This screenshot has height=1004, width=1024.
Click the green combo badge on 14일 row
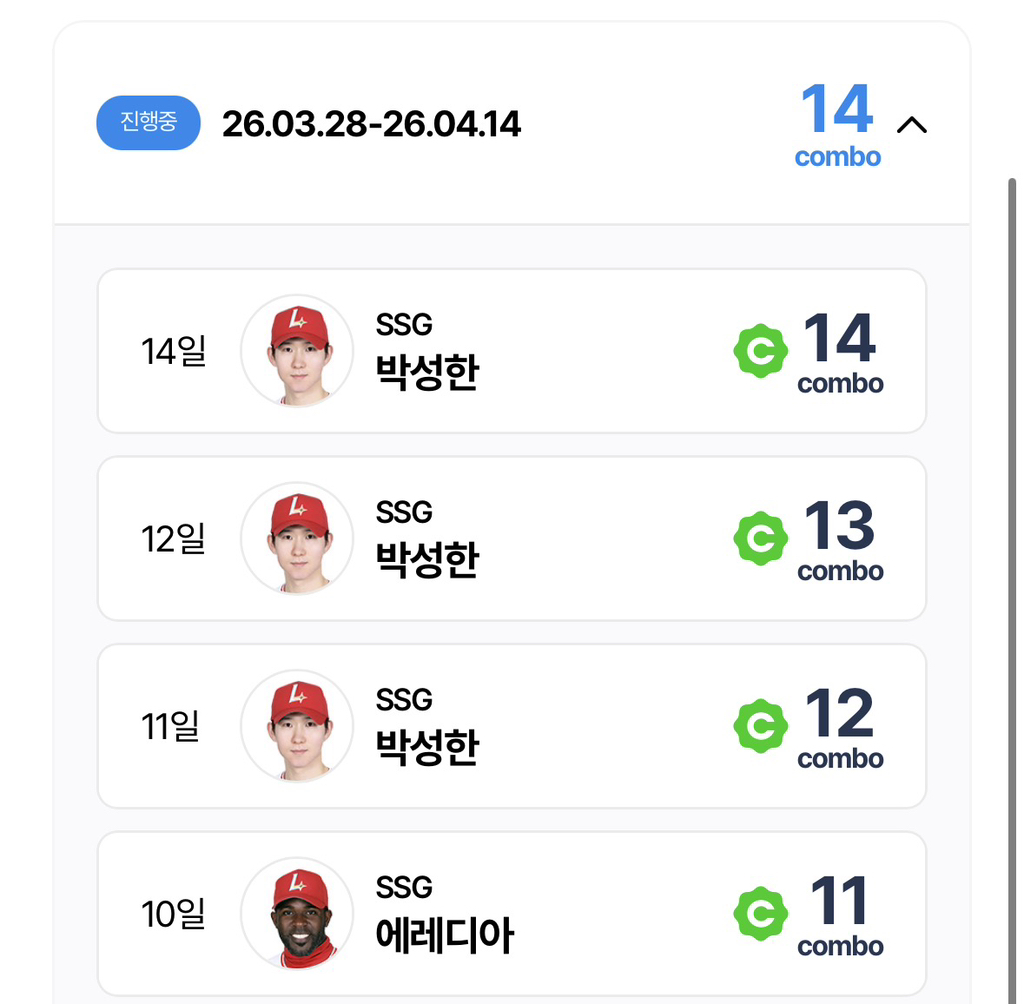760,351
